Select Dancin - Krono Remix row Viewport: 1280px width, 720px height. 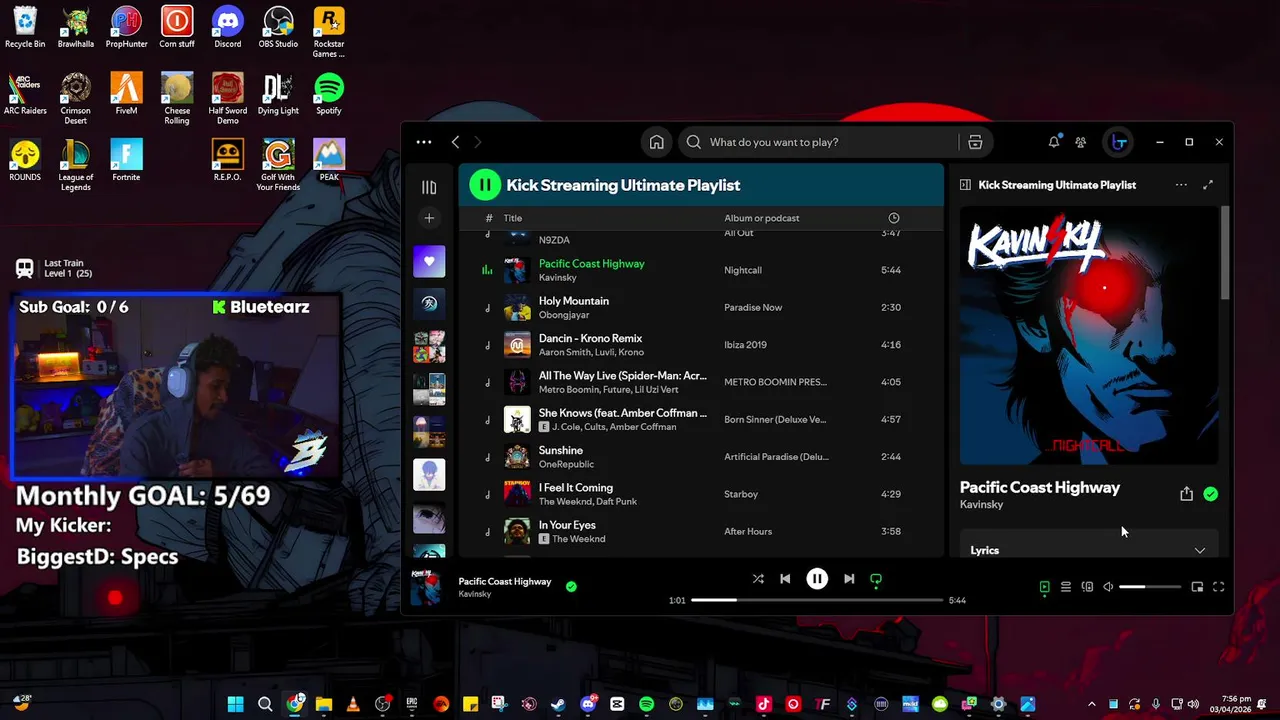coord(701,345)
